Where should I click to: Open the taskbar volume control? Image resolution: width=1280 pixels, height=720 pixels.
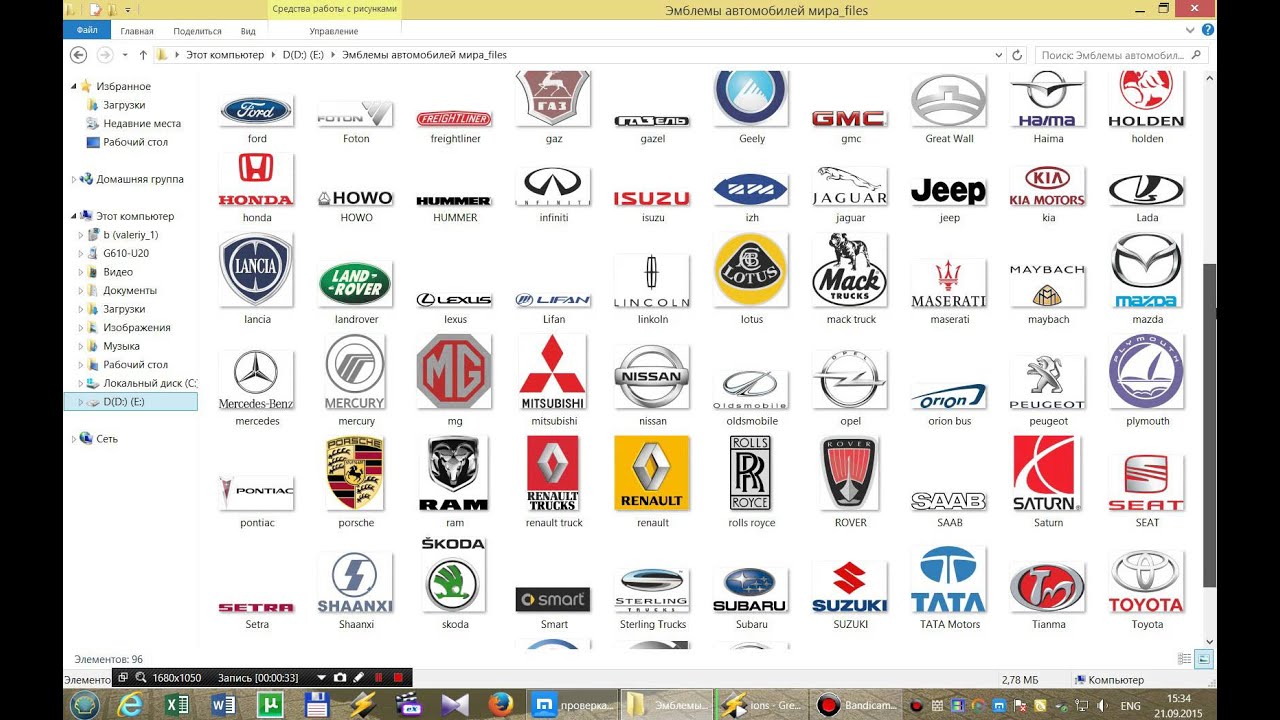click(x=1101, y=706)
